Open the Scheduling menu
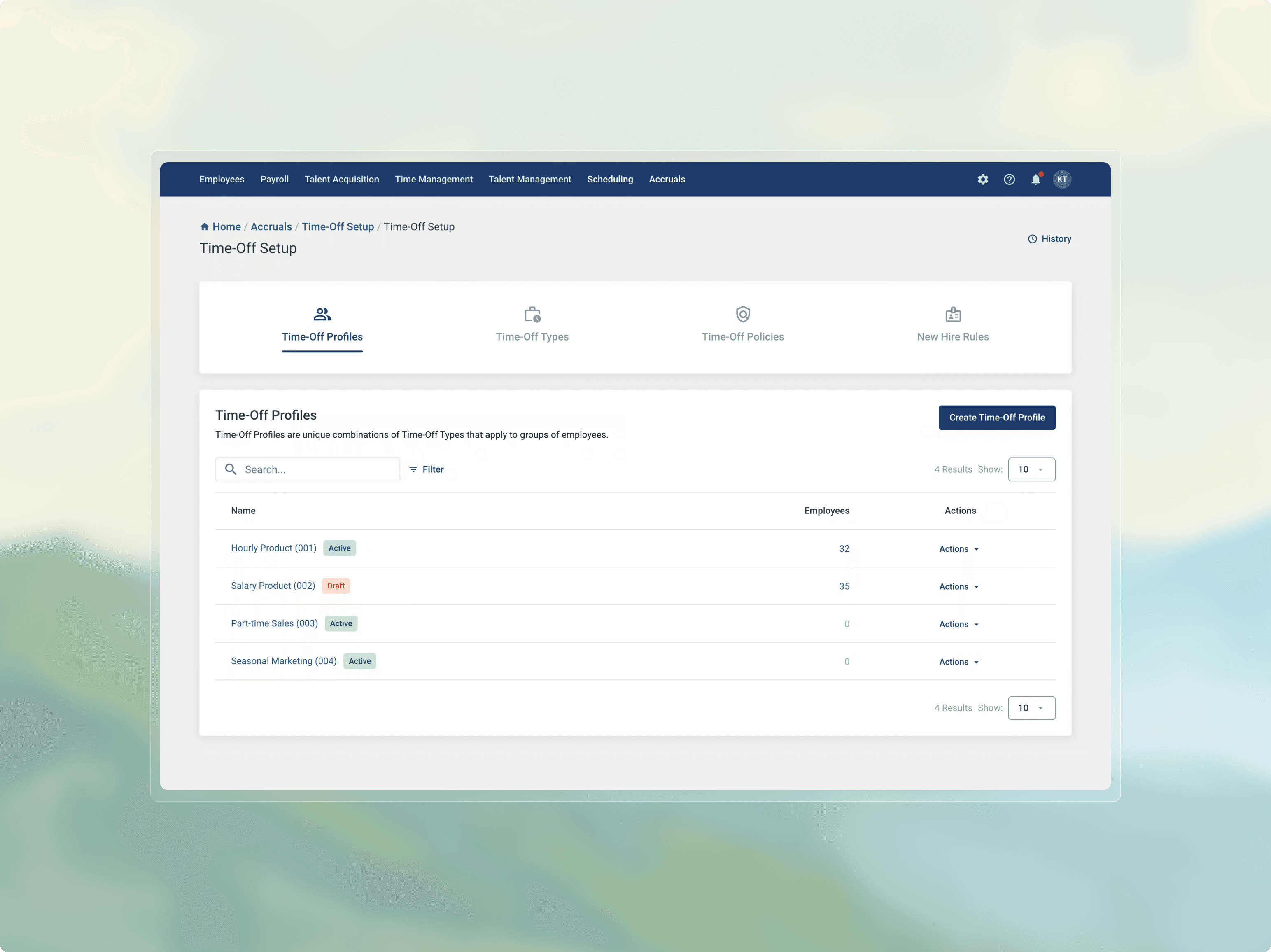Screen dimensions: 1271x952 [x=610, y=179]
